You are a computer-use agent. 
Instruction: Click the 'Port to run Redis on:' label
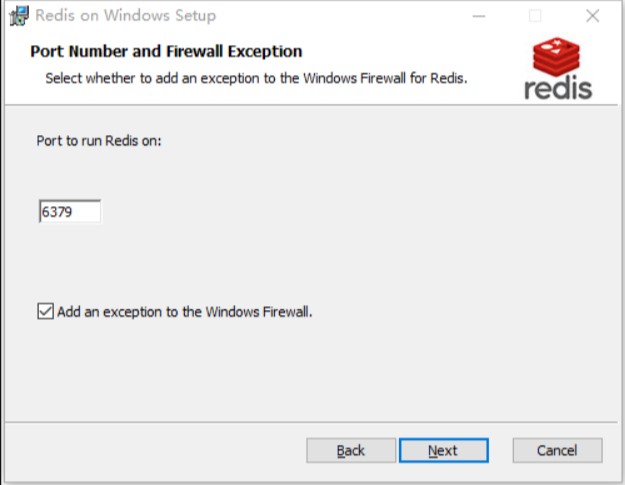tap(99, 141)
